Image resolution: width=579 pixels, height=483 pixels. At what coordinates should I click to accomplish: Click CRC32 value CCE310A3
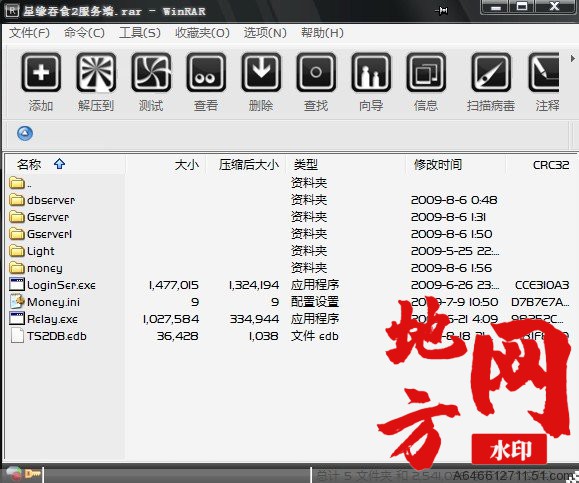pyautogui.click(x=542, y=285)
